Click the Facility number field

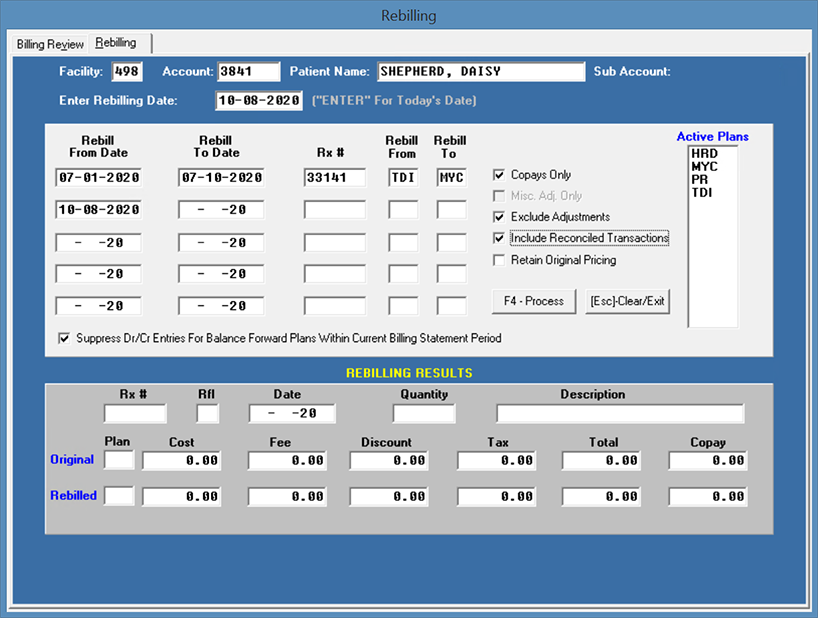(127, 72)
